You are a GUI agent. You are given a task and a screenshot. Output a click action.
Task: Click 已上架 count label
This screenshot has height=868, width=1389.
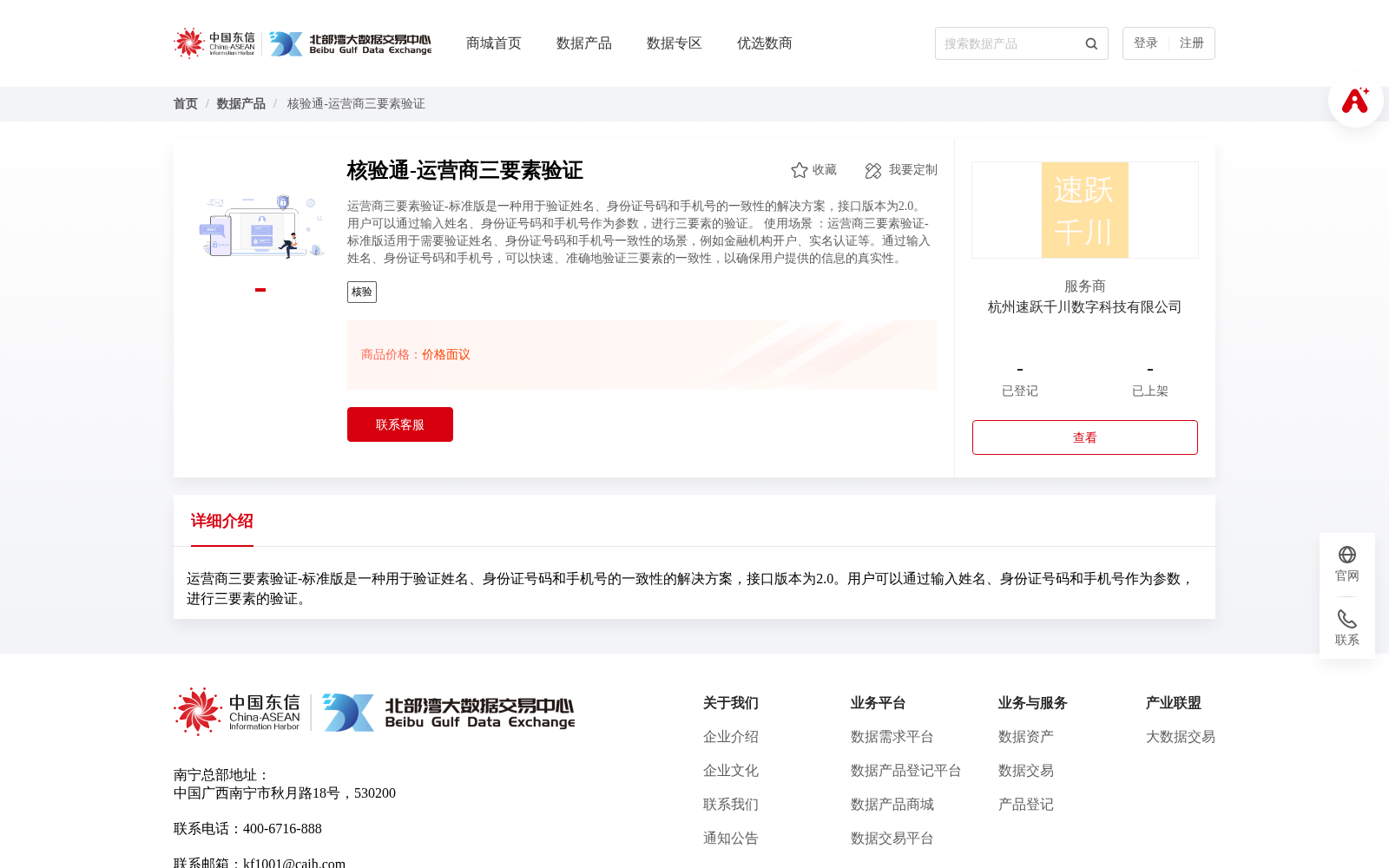tap(1150, 391)
